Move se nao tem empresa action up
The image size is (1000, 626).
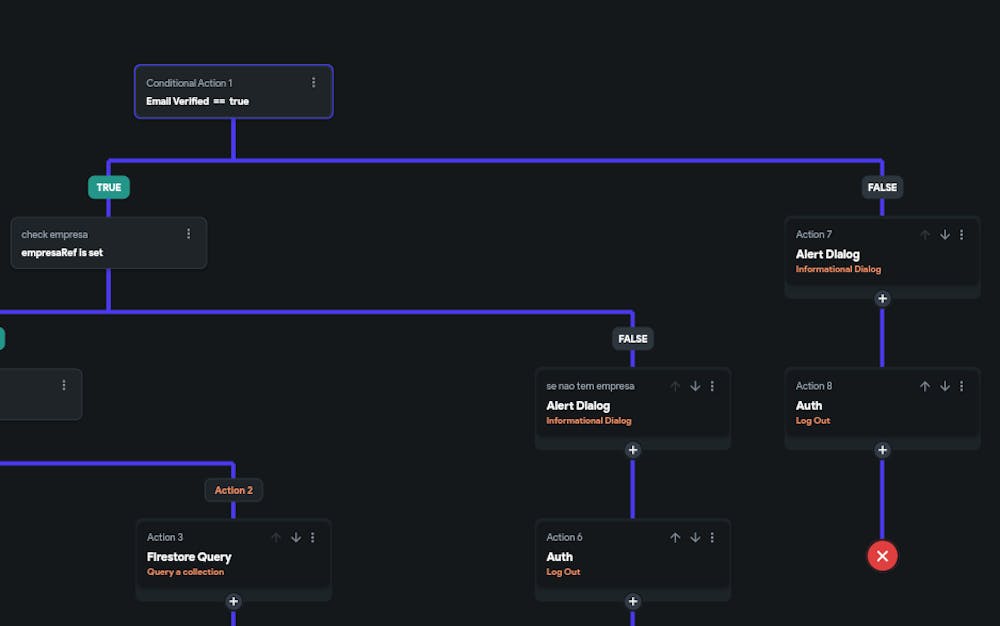[675, 386]
